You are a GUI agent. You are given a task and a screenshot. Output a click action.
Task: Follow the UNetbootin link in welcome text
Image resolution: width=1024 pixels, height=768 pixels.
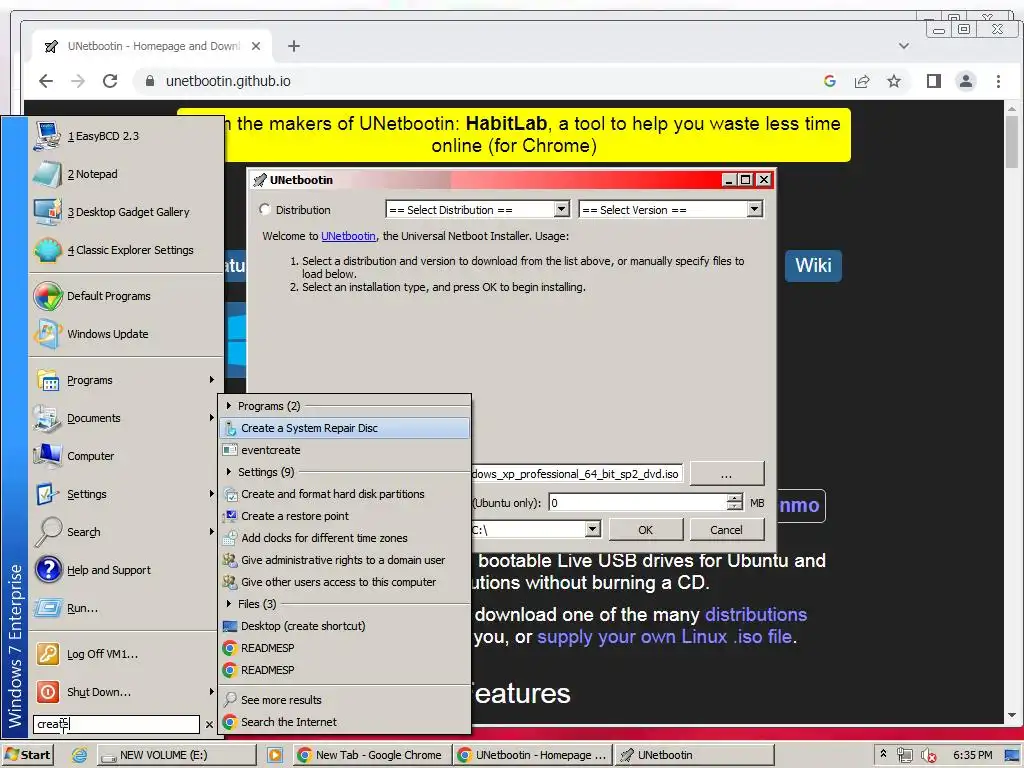(348, 236)
